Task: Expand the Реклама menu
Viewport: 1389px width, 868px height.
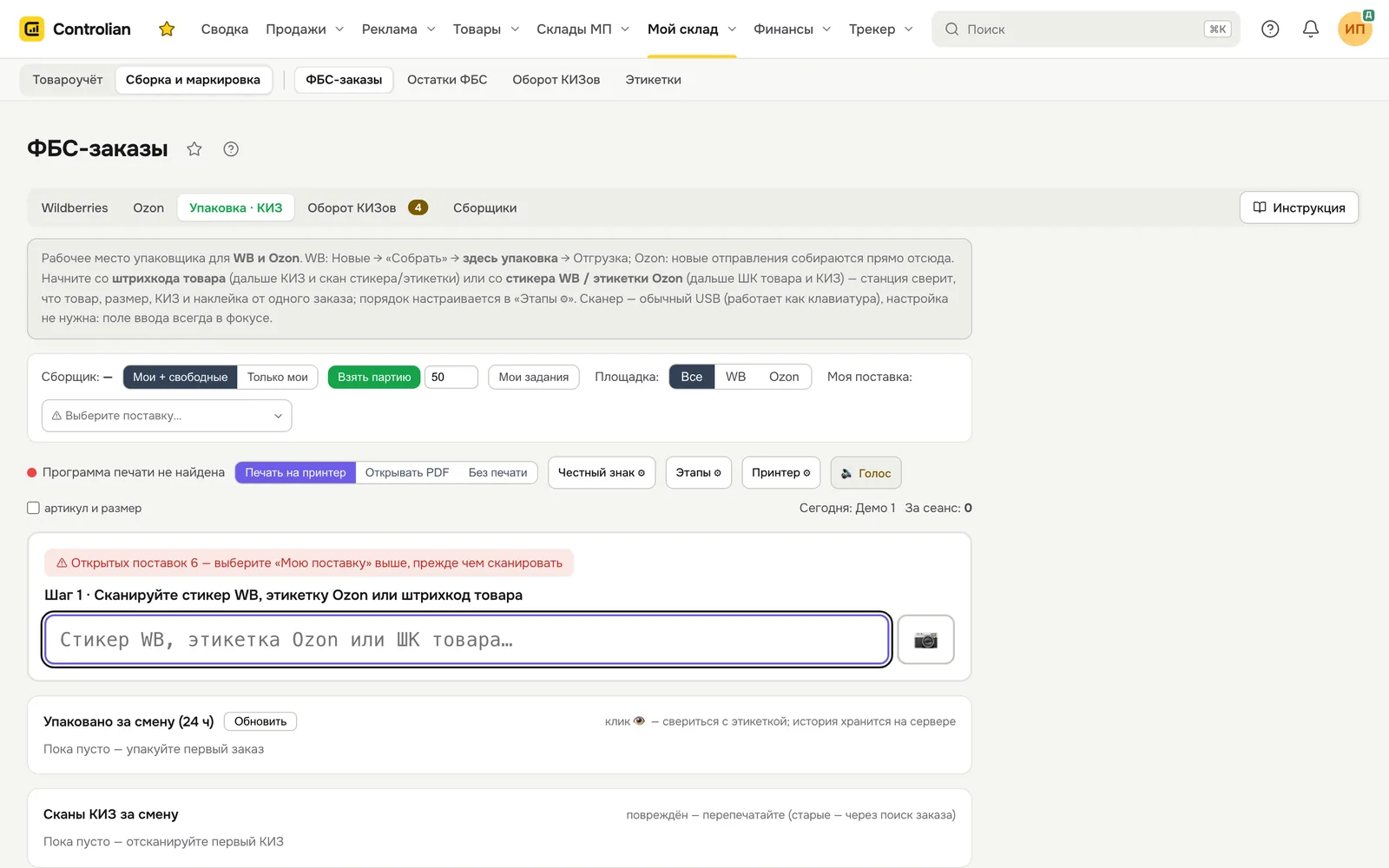Action: pyautogui.click(x=398, y=30)
